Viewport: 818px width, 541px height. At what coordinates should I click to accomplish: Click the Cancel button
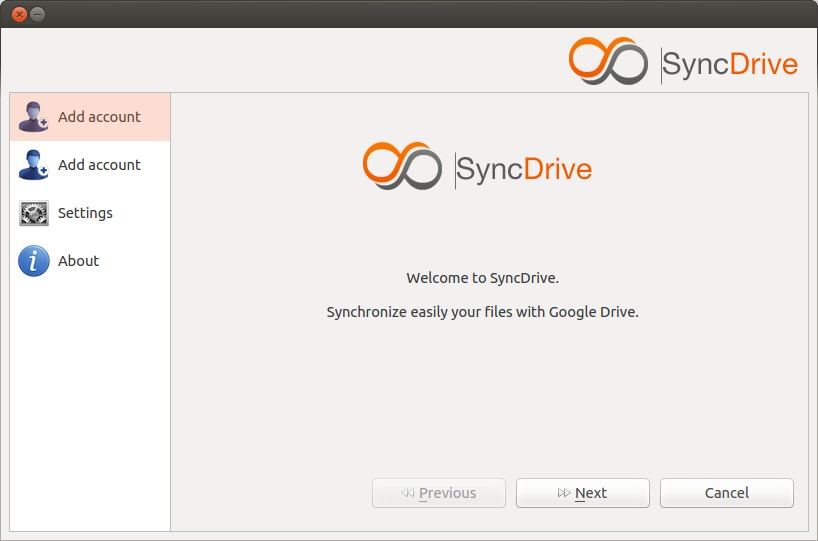(x=727, y=493)
